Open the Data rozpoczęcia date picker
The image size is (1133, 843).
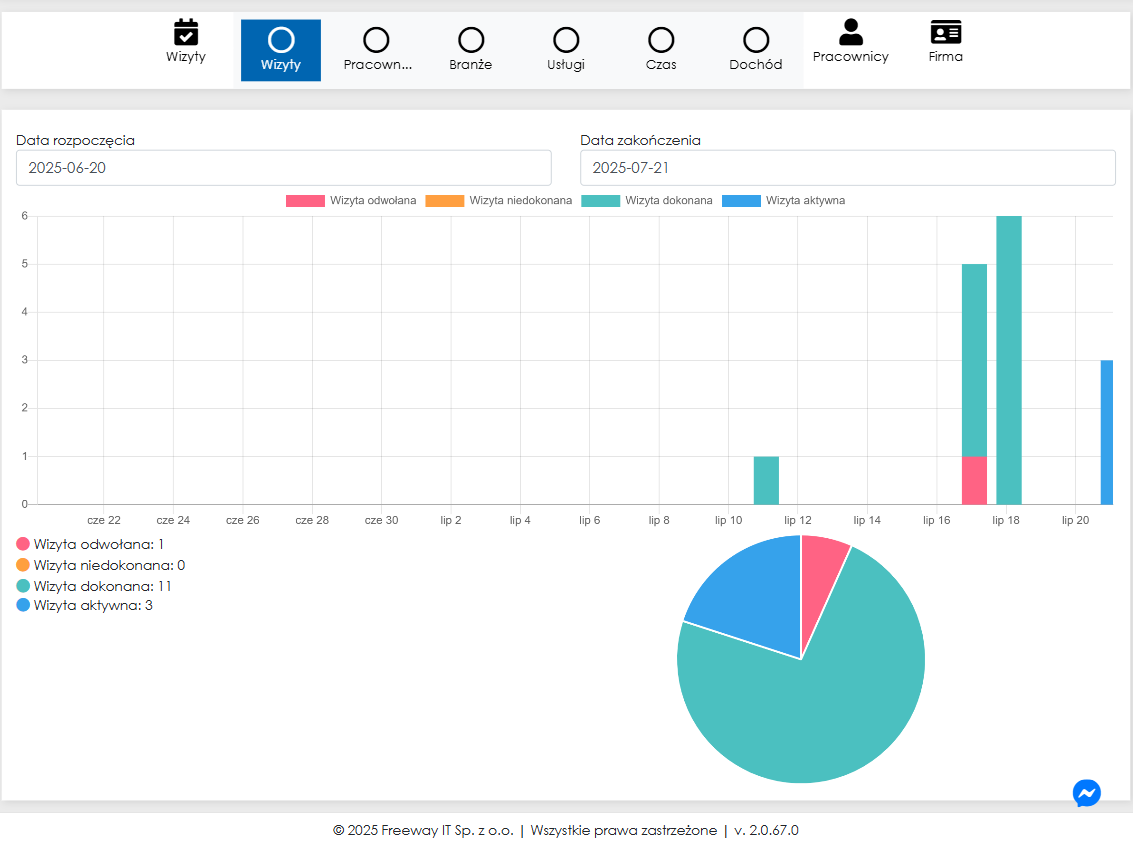[283, 168]
